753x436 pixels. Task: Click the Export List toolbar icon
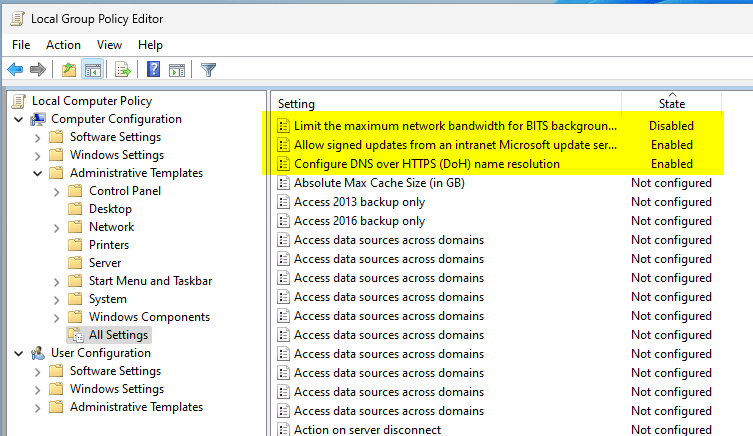(123, 69)
